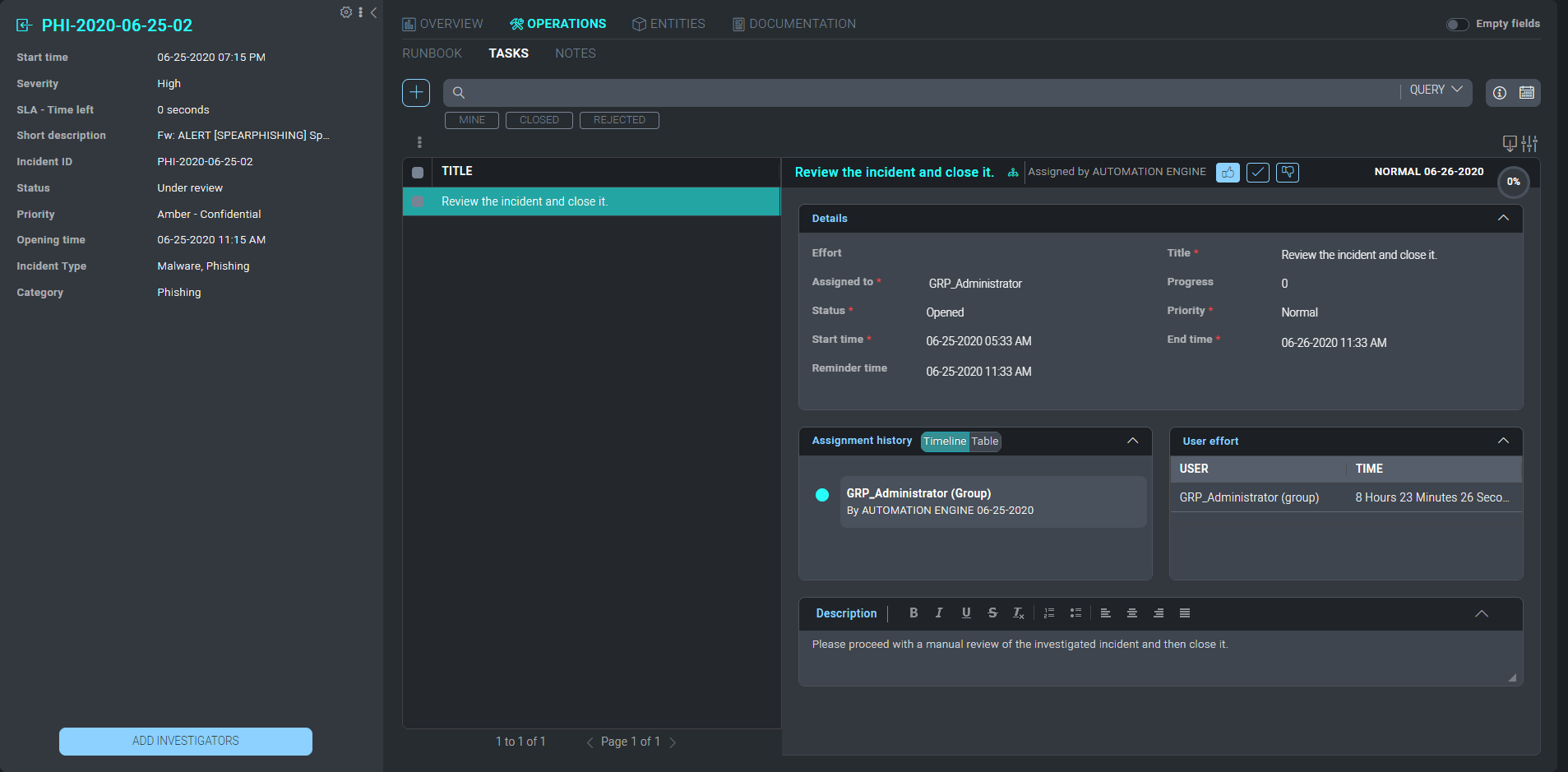
Task: Click the plus icon to add task
Action: 416,93
